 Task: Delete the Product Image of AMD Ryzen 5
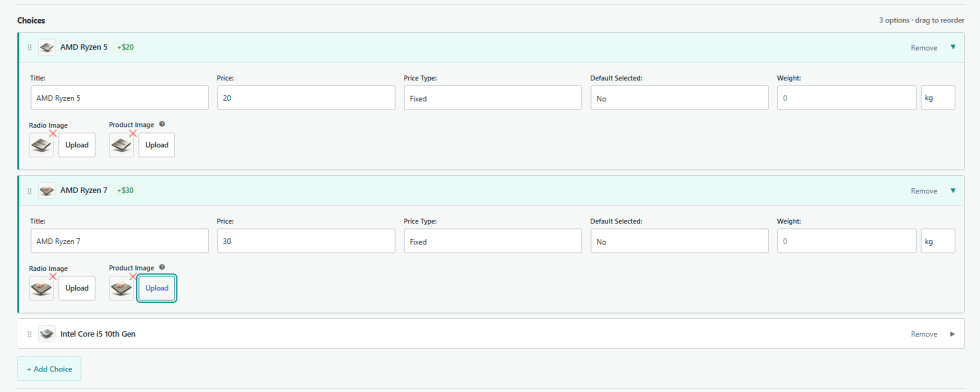[x=132, y=133]
